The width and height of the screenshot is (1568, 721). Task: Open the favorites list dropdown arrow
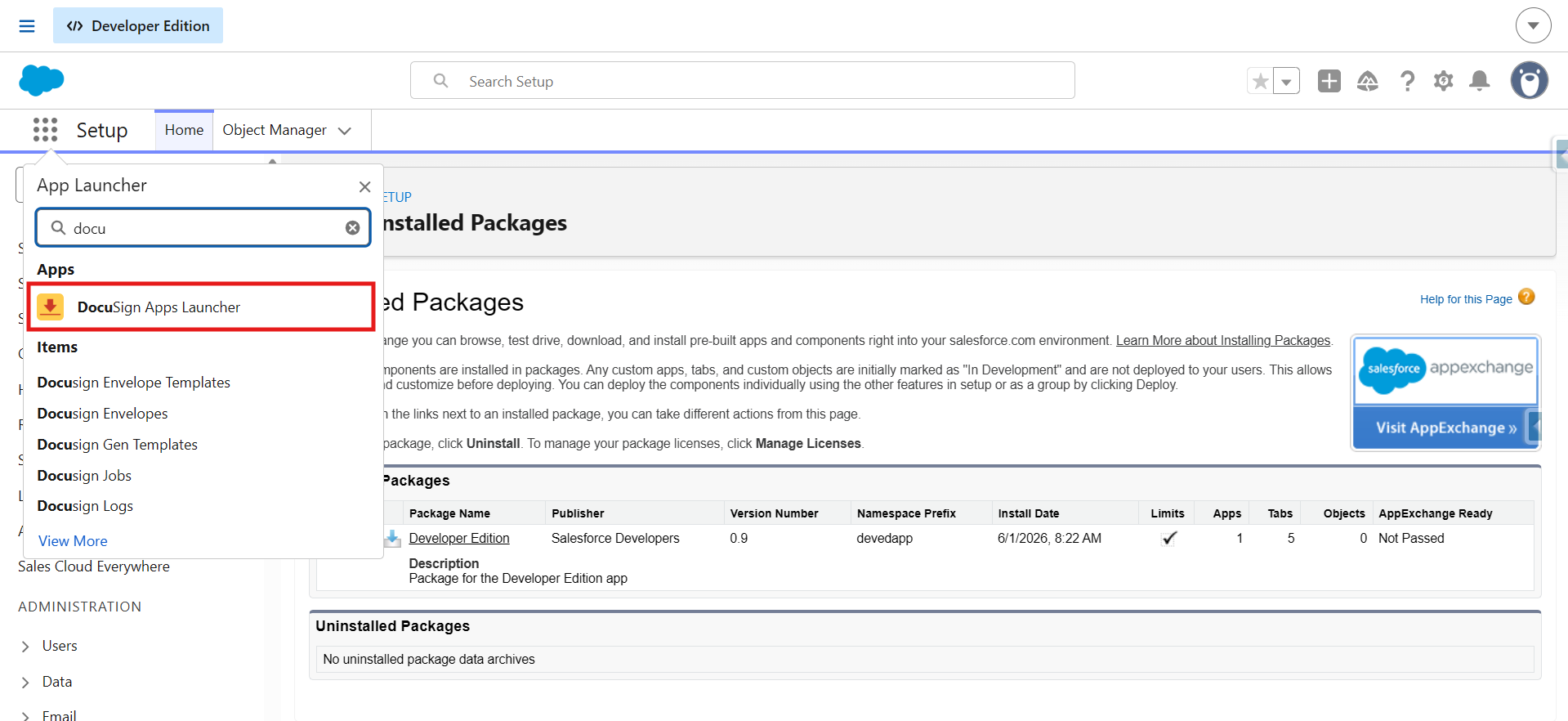click(x=1286, y=81)
